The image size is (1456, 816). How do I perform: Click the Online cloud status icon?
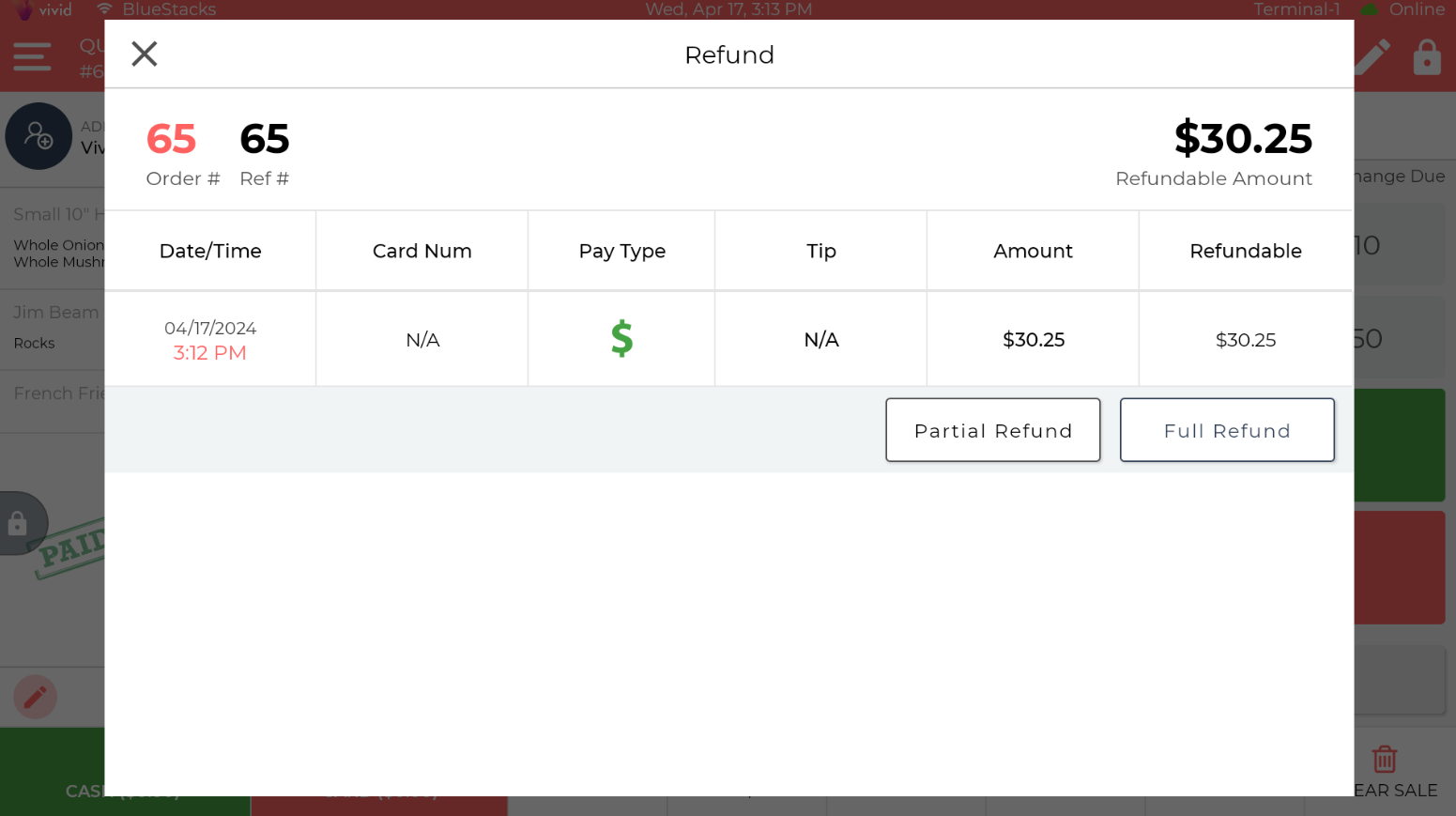[1370, 9]
